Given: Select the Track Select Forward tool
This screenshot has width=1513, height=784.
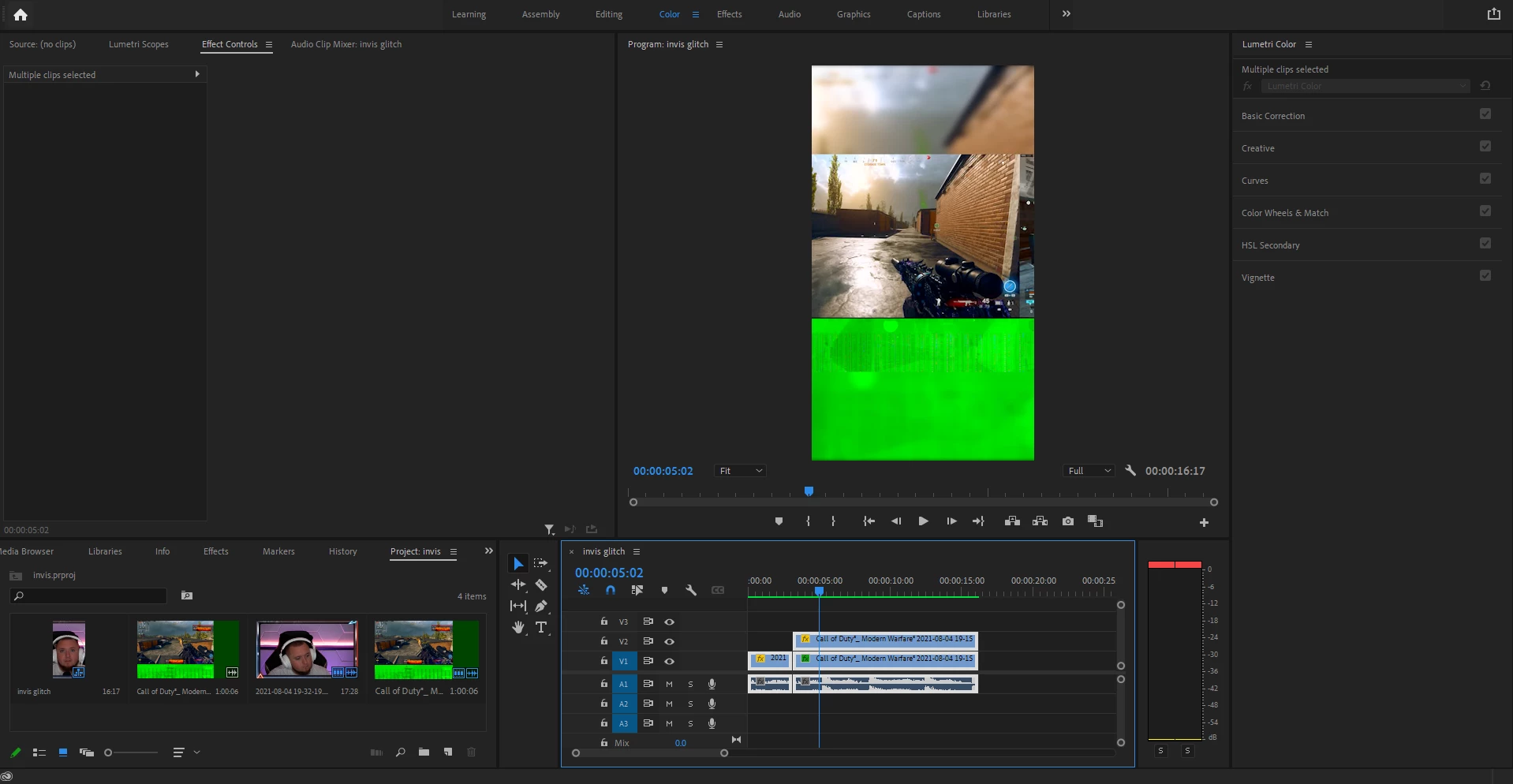Looking at the screenshot, I should tap(540, 563).
